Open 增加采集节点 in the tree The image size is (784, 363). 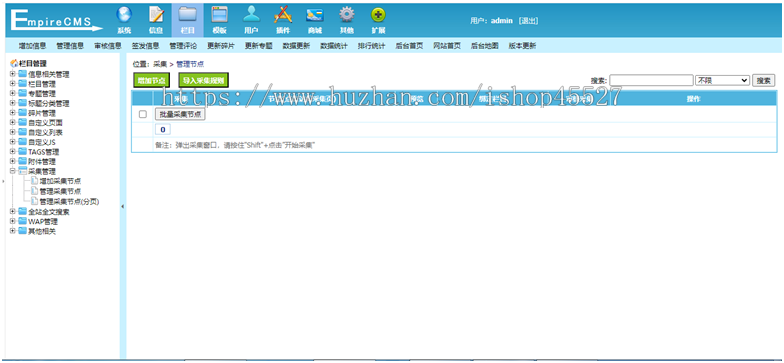(x=60, y=181)
